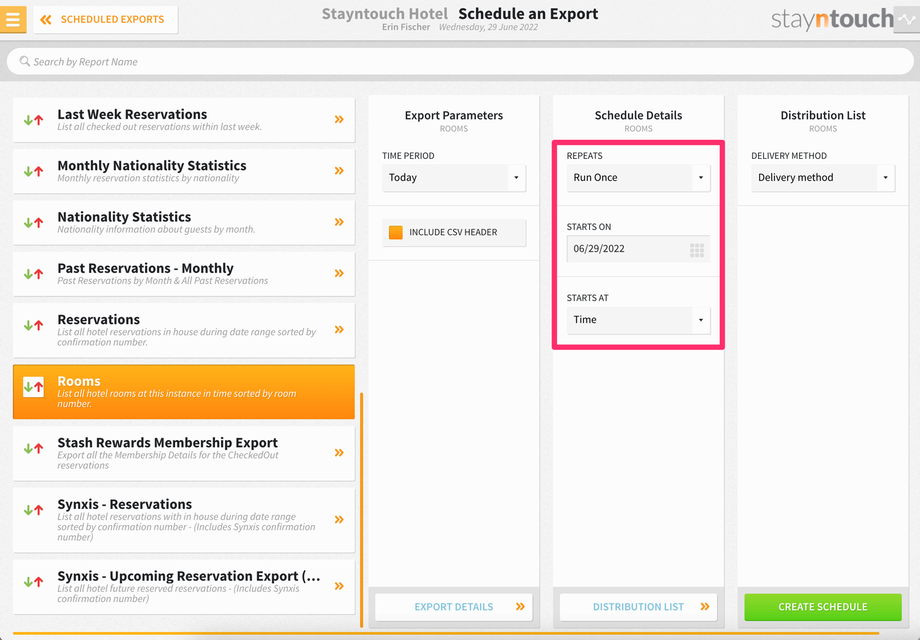Click the arrows icon for Last Week Reservations
920x640 pixels.
point(33,120)
